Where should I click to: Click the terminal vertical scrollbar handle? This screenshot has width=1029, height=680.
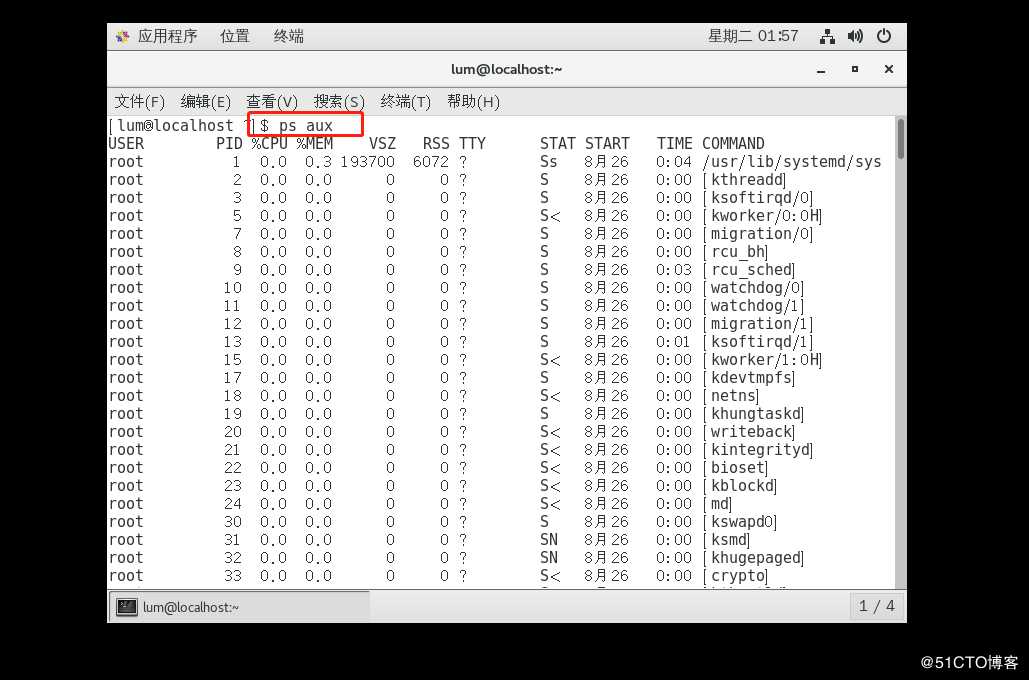(x=901, y=138)
